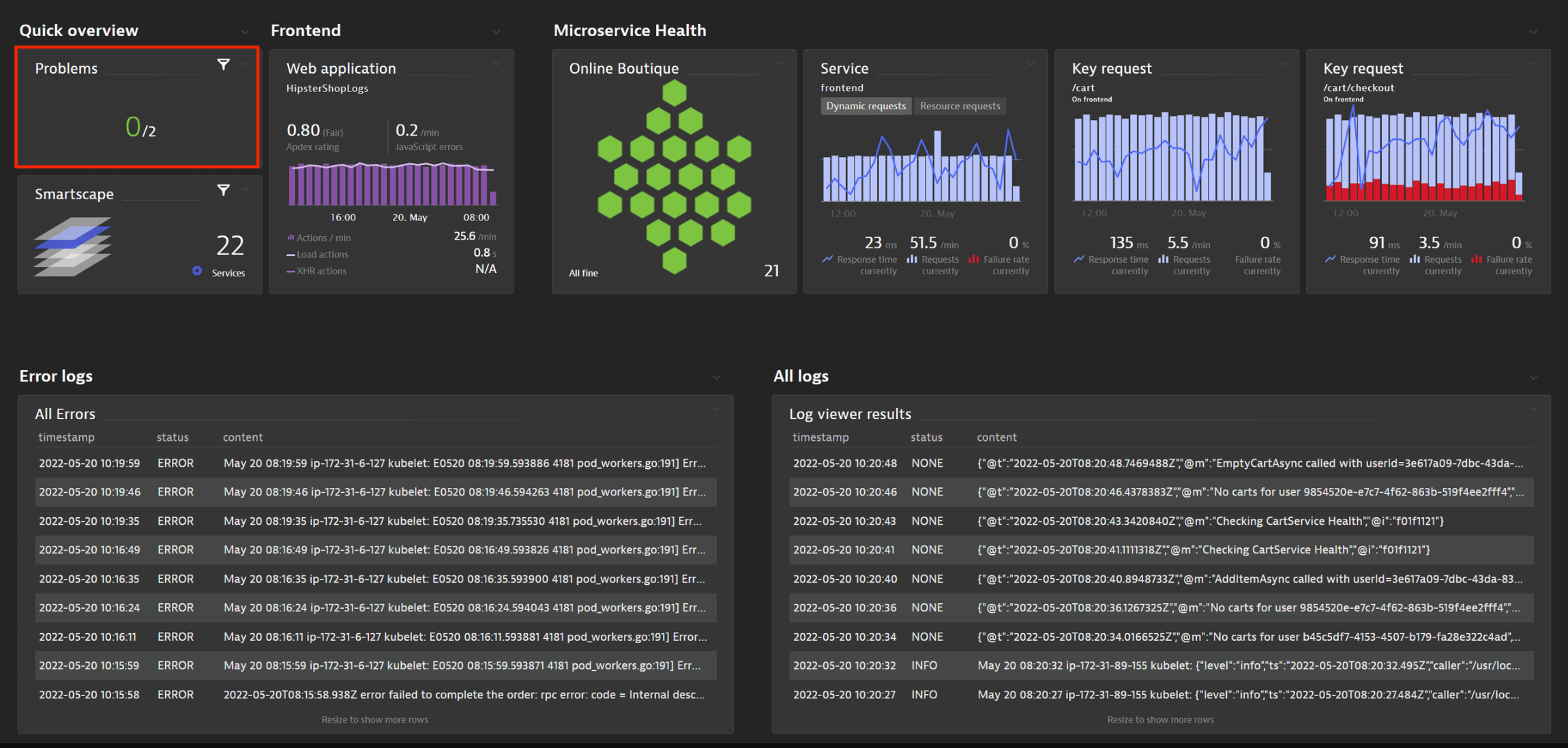Open the 'failed to complete the order' error row
The image size is (1568, 748).
tap(464, 695)
